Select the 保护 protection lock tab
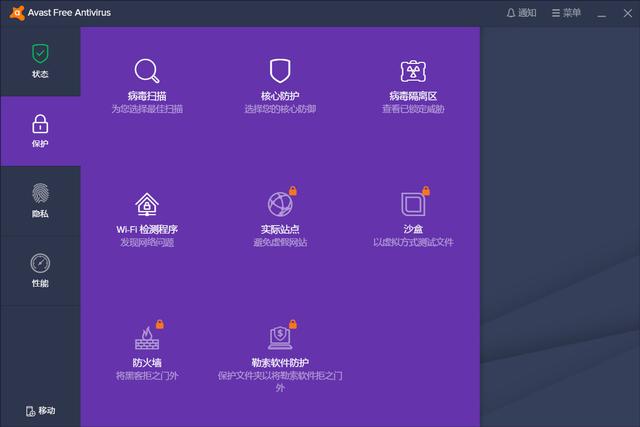The height and width of the screenshot is (427, 640). [40, 131]
